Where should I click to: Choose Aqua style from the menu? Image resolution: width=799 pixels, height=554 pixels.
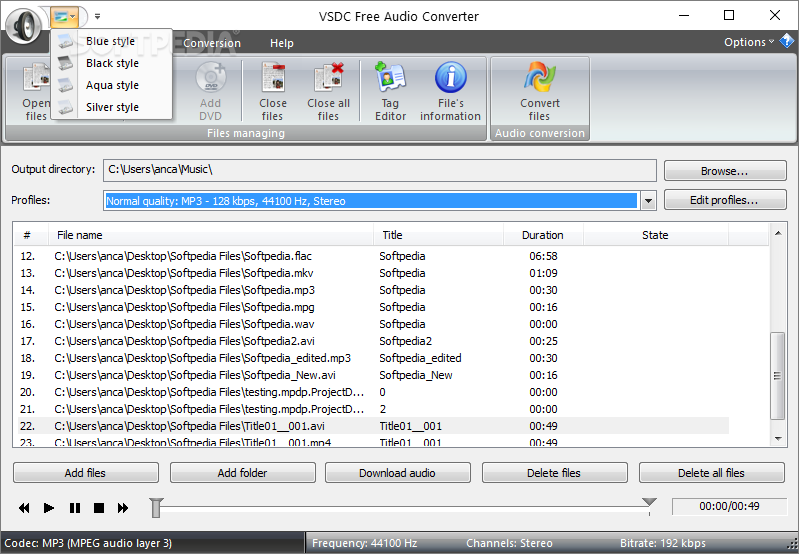(111, 85)
